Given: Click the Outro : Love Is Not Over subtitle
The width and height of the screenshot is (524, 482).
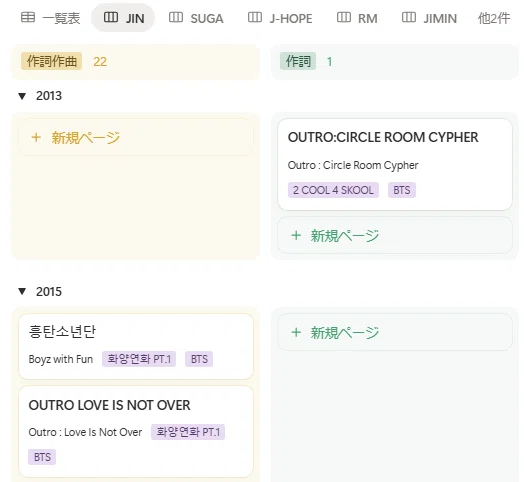Looking at the screenshot, I should [85, 432].
